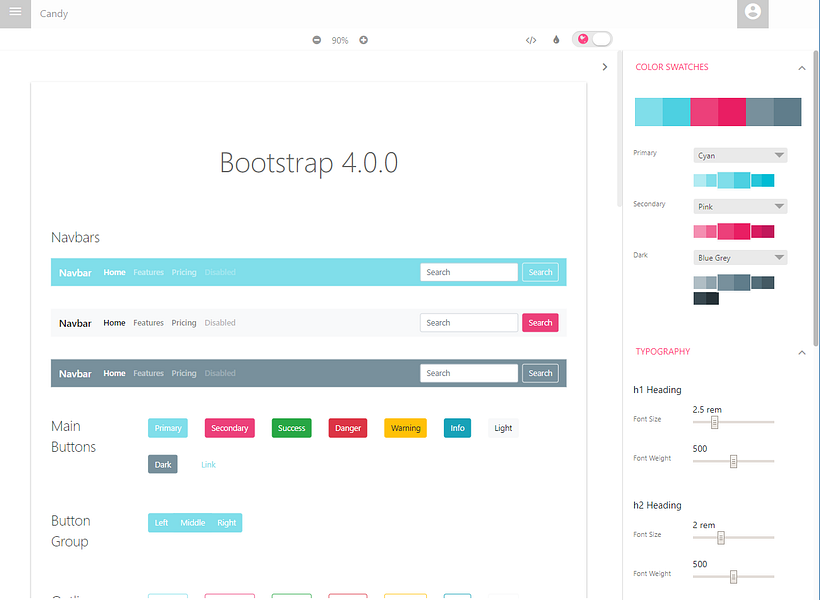Image resolution: width=820 pixels, height=600 pixels.
Task: Click Home in the light navbar
Action: (114, 323)
